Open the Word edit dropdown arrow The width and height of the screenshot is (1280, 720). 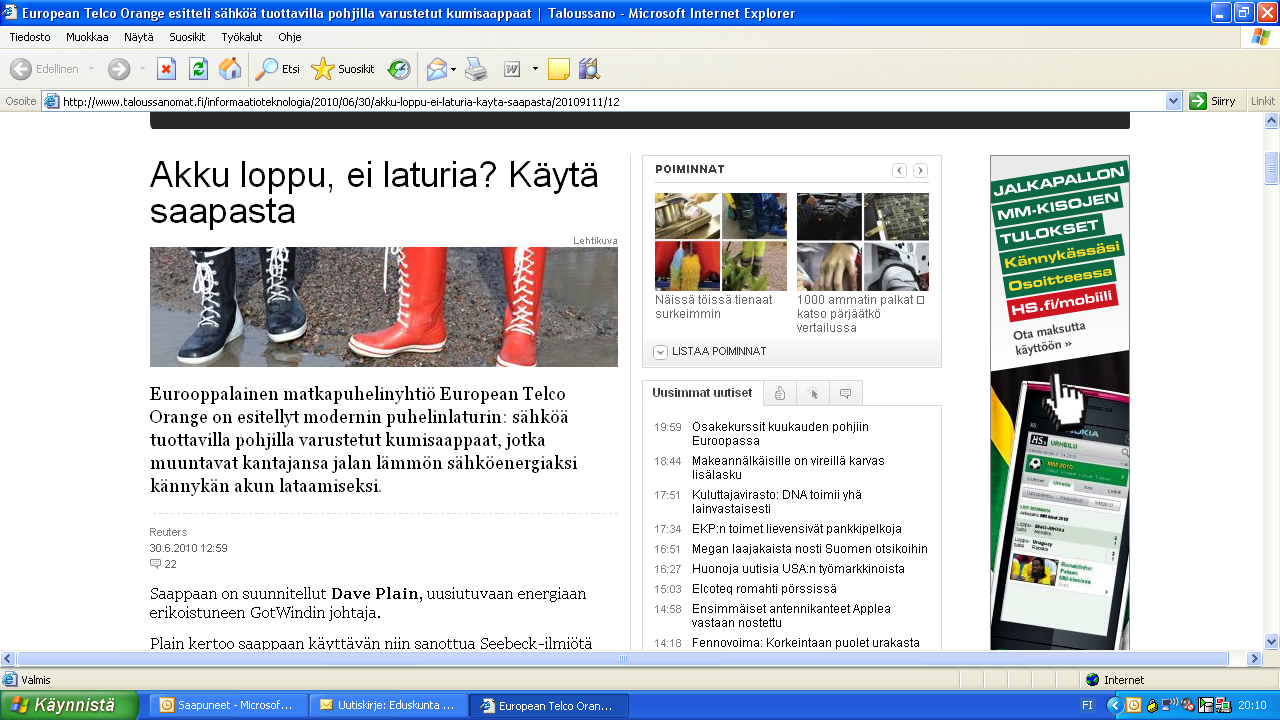535,69
